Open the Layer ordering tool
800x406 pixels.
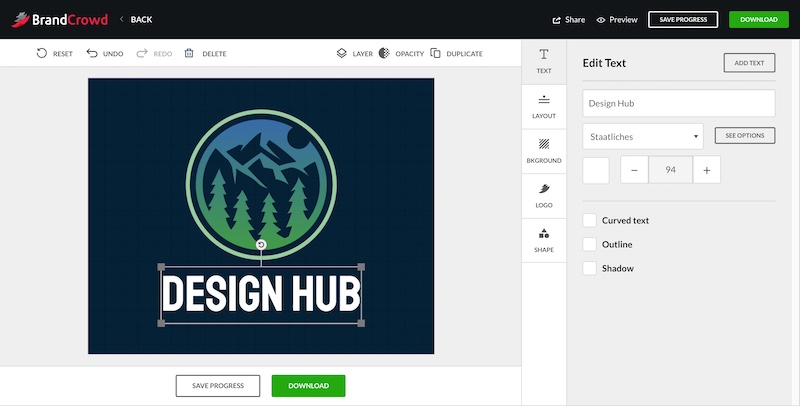tap(342, 53)
